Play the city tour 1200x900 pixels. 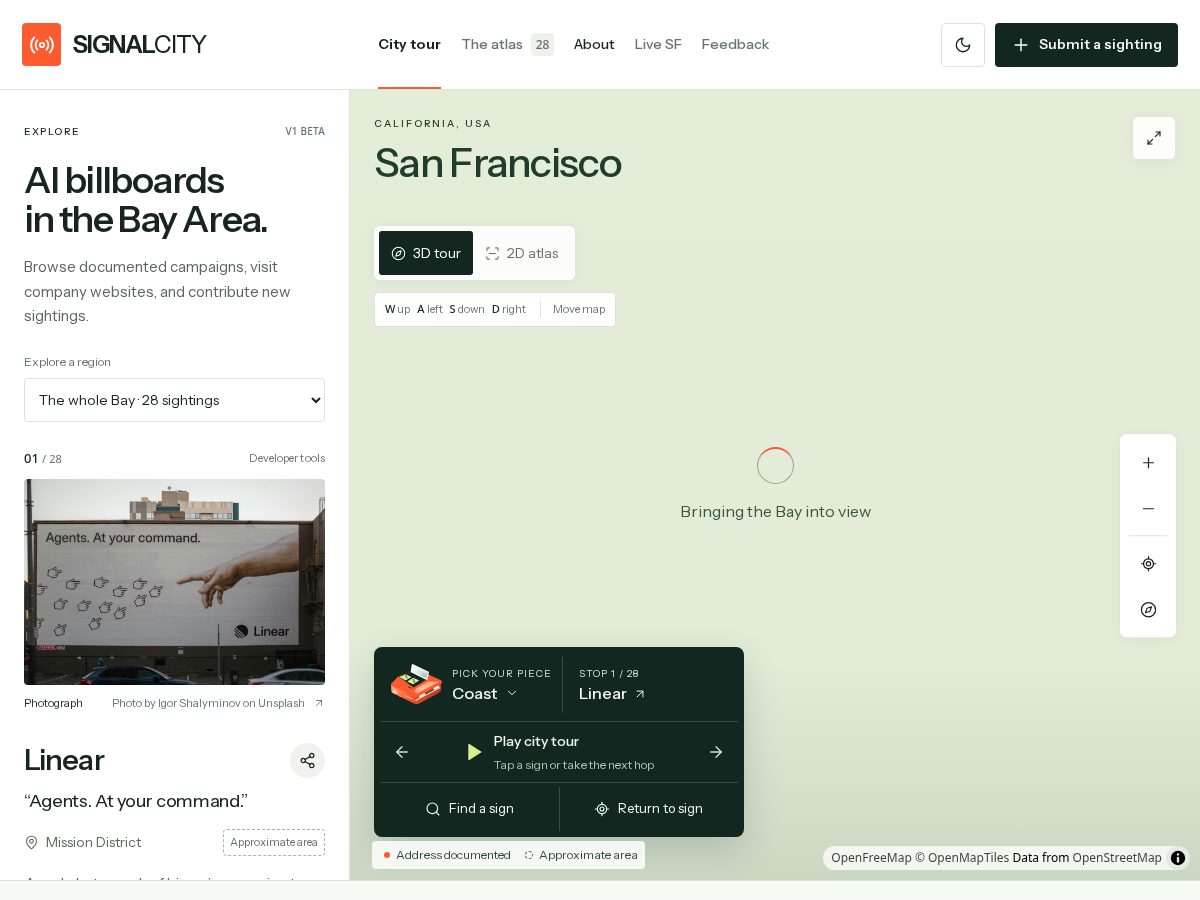[x=559, y=752]
